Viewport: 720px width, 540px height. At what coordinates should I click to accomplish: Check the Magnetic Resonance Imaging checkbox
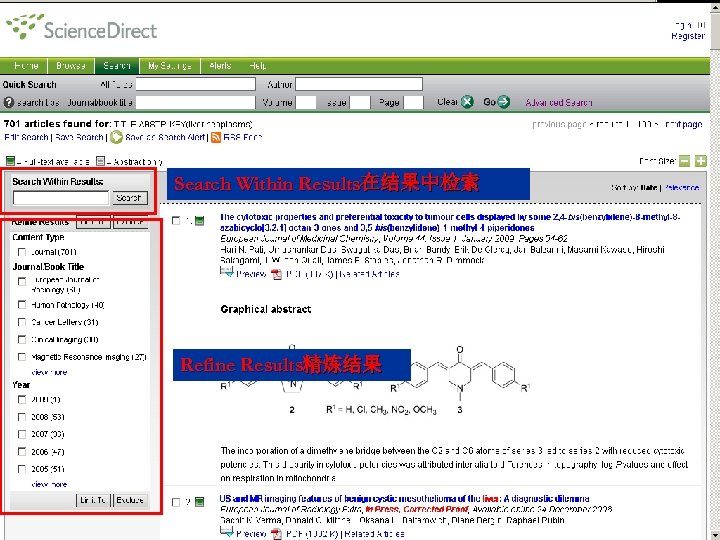click(22, 357)
